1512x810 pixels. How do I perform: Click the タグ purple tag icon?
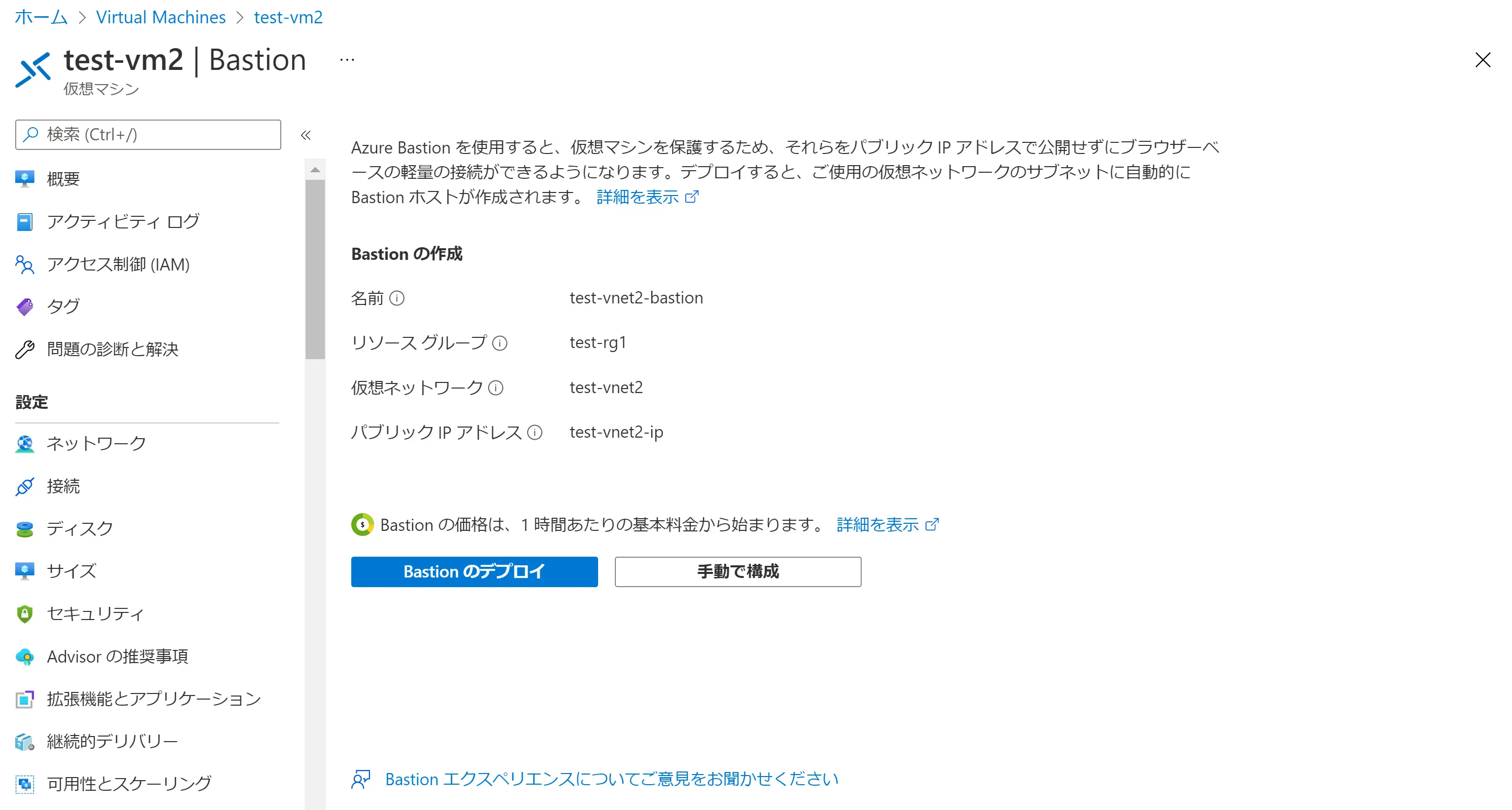click(x=25, y=307)
